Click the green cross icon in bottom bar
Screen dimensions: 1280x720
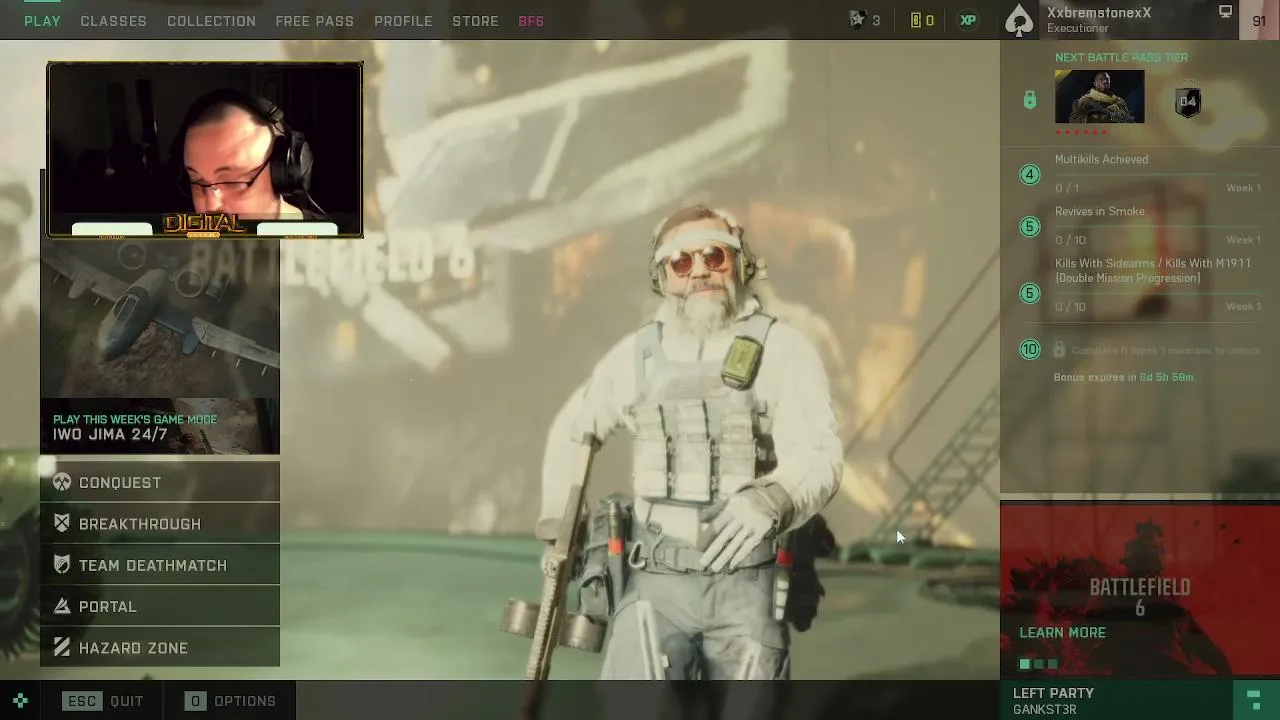(x=20, y=701)
